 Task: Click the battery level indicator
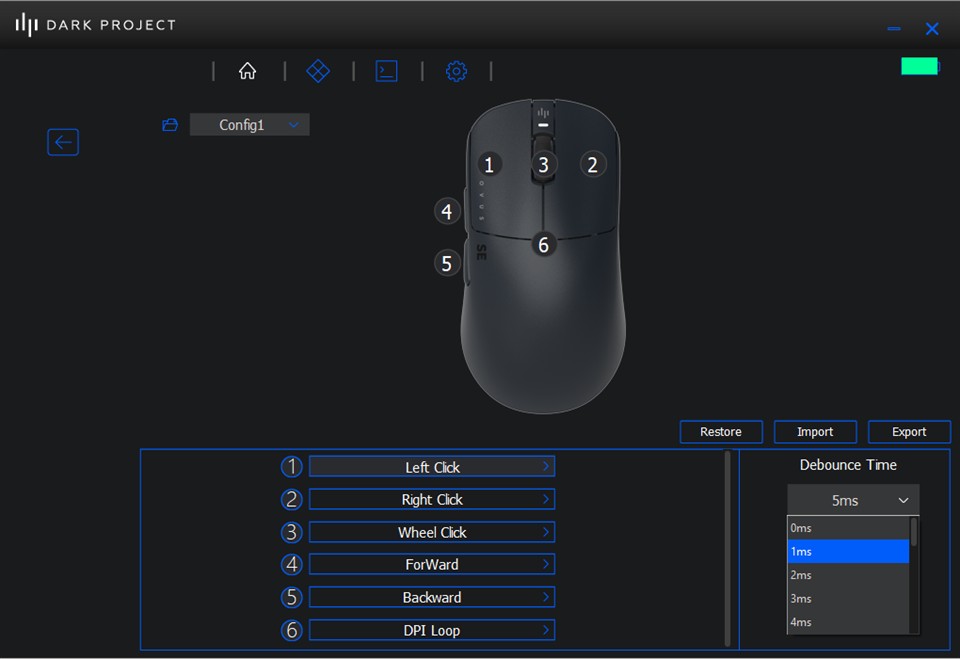tap(919, 66)
